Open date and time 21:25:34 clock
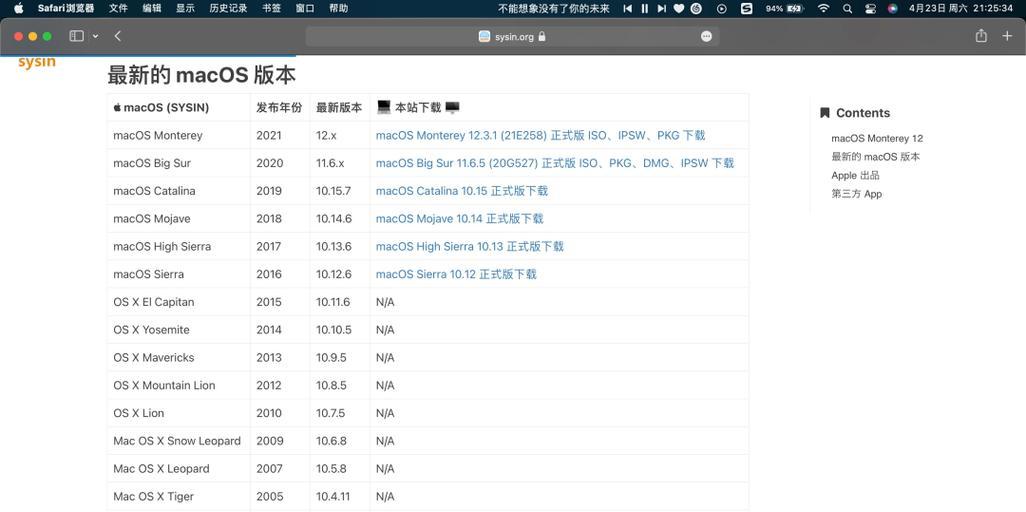The height and width of the screenshot is (512, 1026). point(961,9)
